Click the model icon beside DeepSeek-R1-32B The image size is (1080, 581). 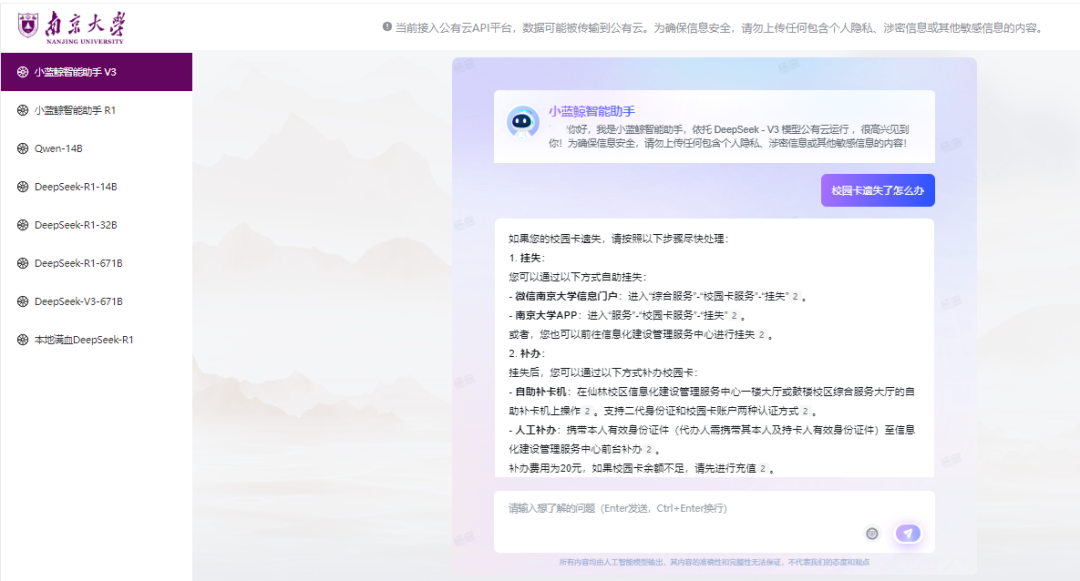[23, 225]
